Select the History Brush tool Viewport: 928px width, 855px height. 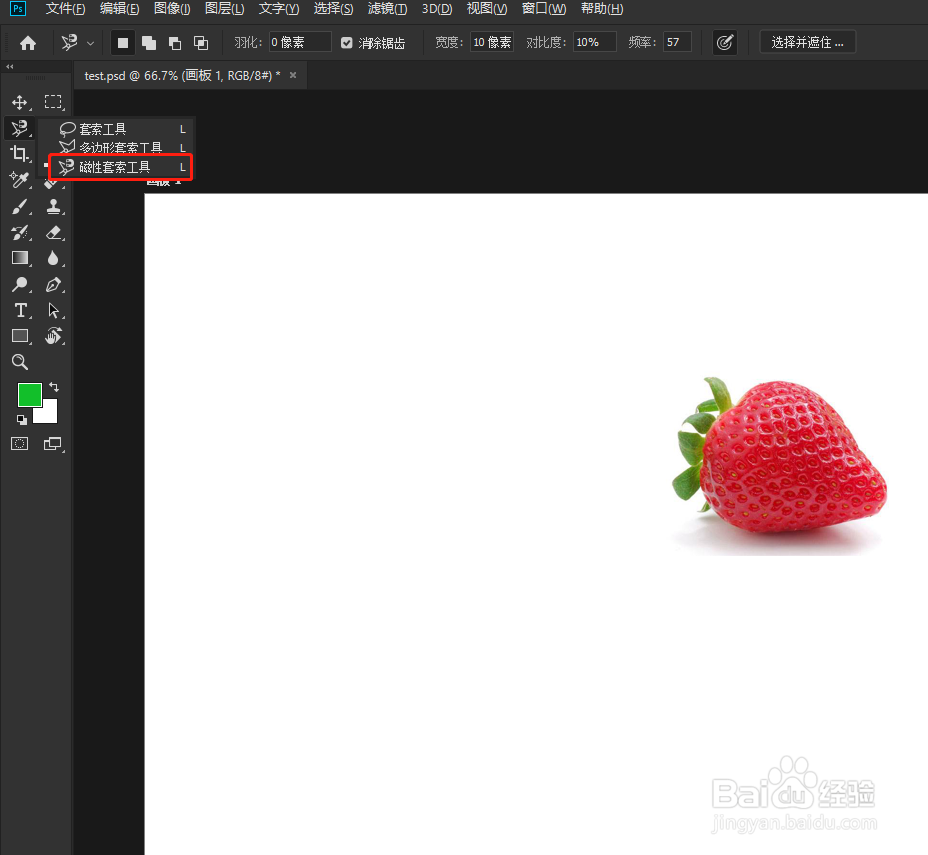20,233
